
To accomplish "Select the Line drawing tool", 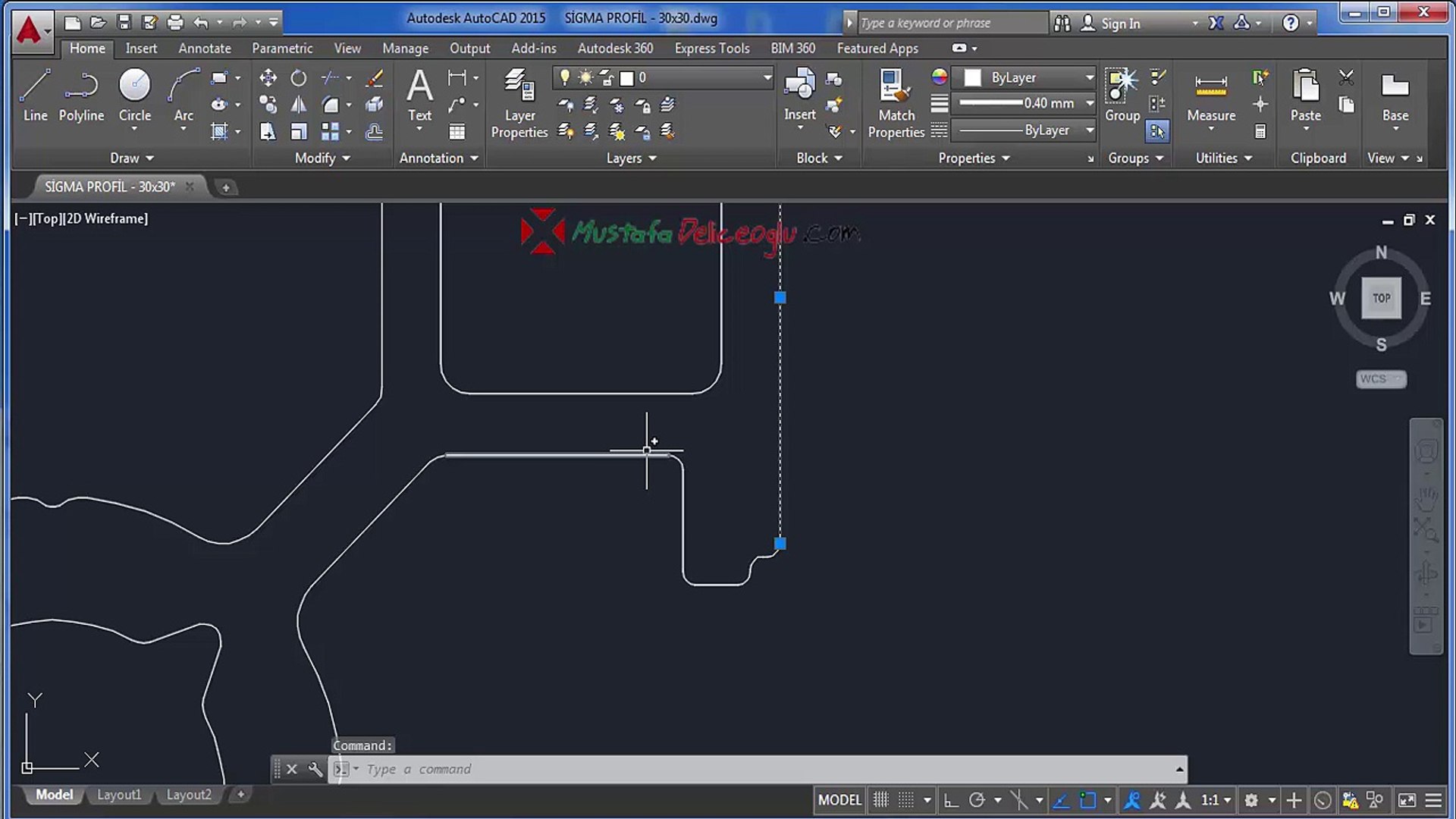I will click(35, 95).
